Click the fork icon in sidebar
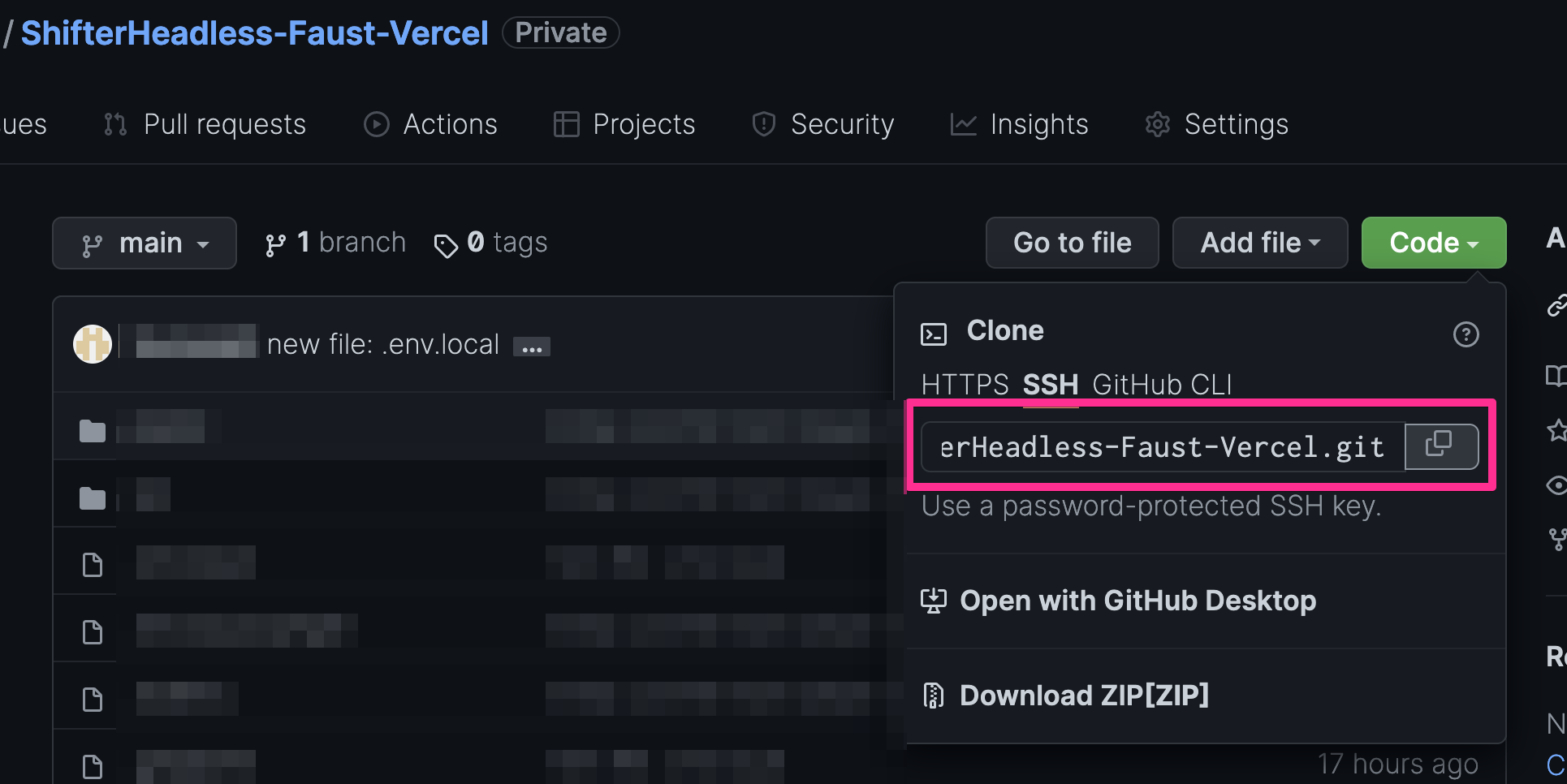The height and width of the screenshot is (784, 1567). click(1557, 539)
